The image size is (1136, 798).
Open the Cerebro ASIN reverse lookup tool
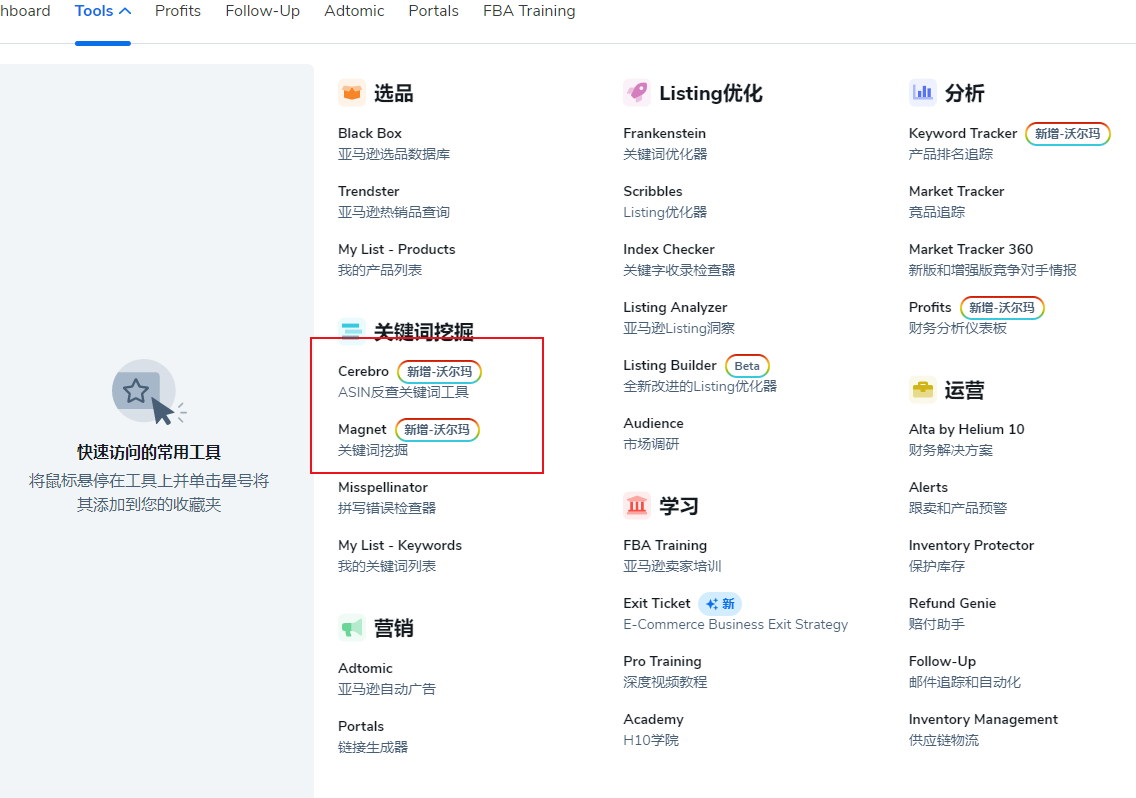pos(363,371)
